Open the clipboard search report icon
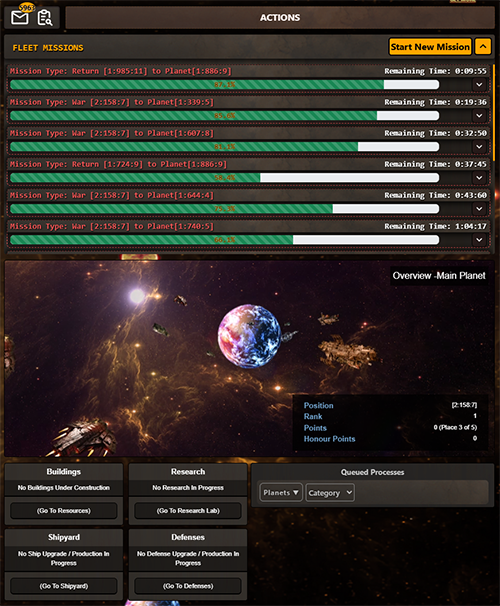Screen dimensions: 500x606 45,18
